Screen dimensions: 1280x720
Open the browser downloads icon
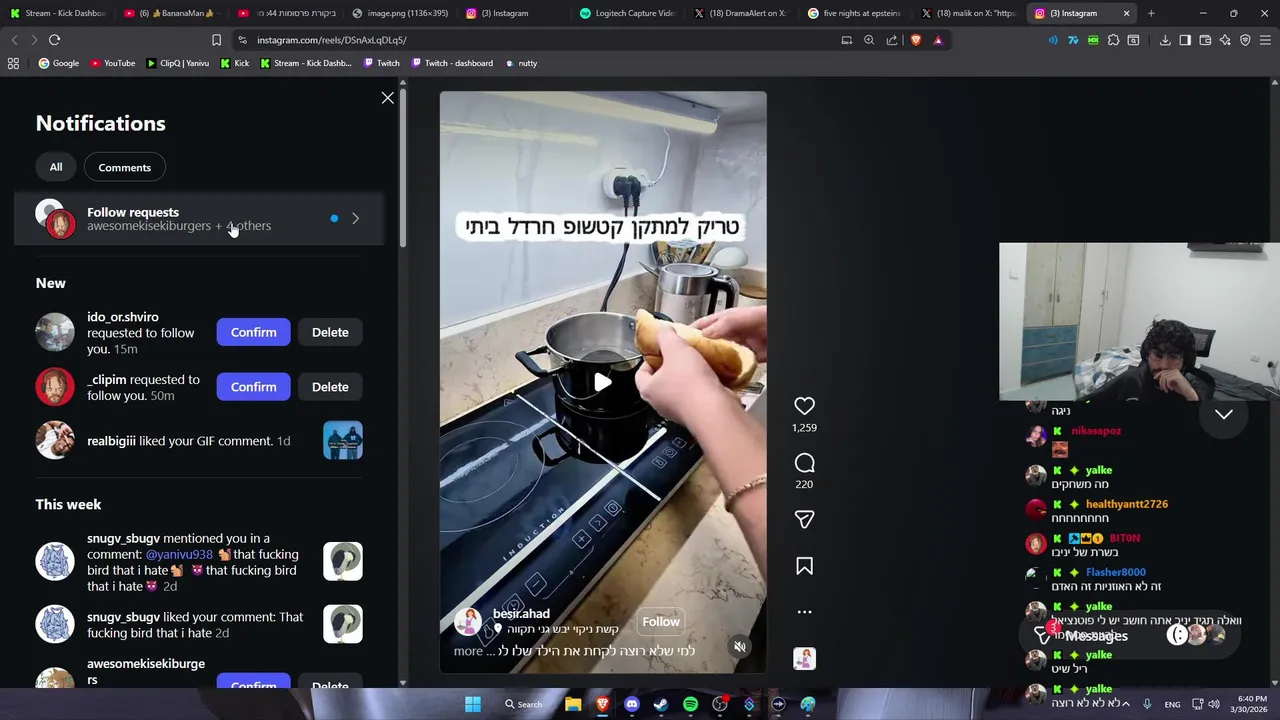click(1165, 40)
